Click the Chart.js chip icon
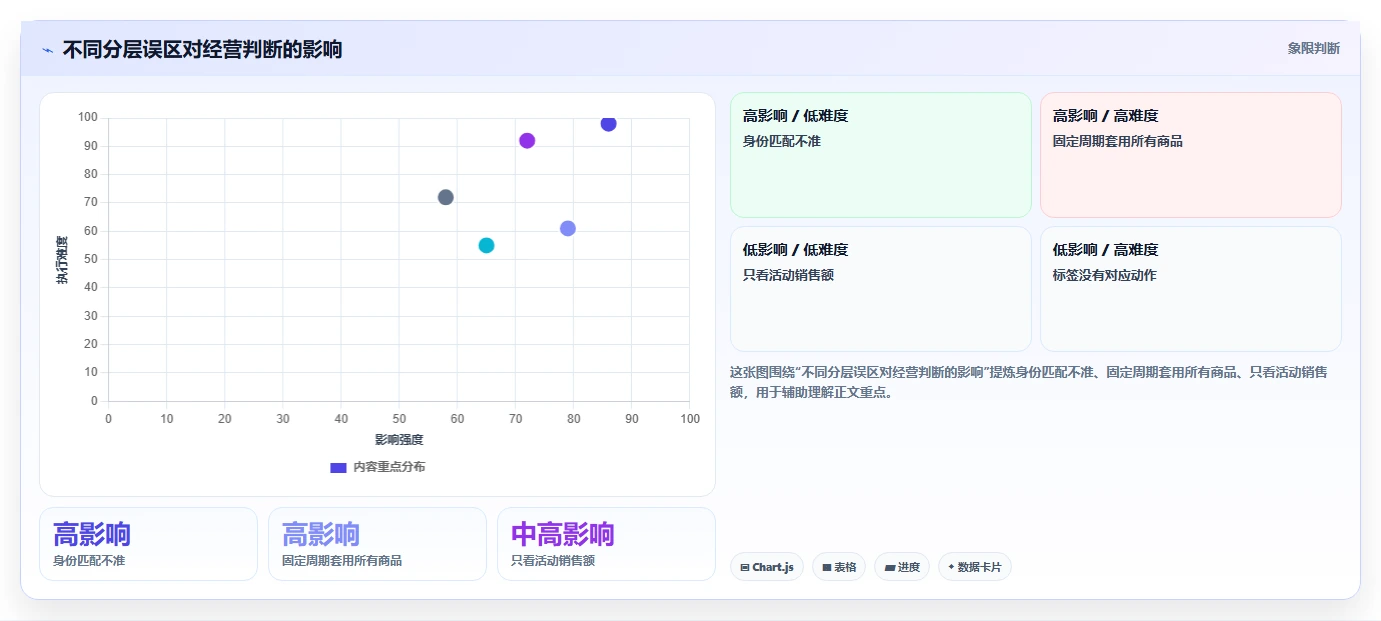Image resolution: width=1381 pixels, height=621 pixels. click(745, 567)
